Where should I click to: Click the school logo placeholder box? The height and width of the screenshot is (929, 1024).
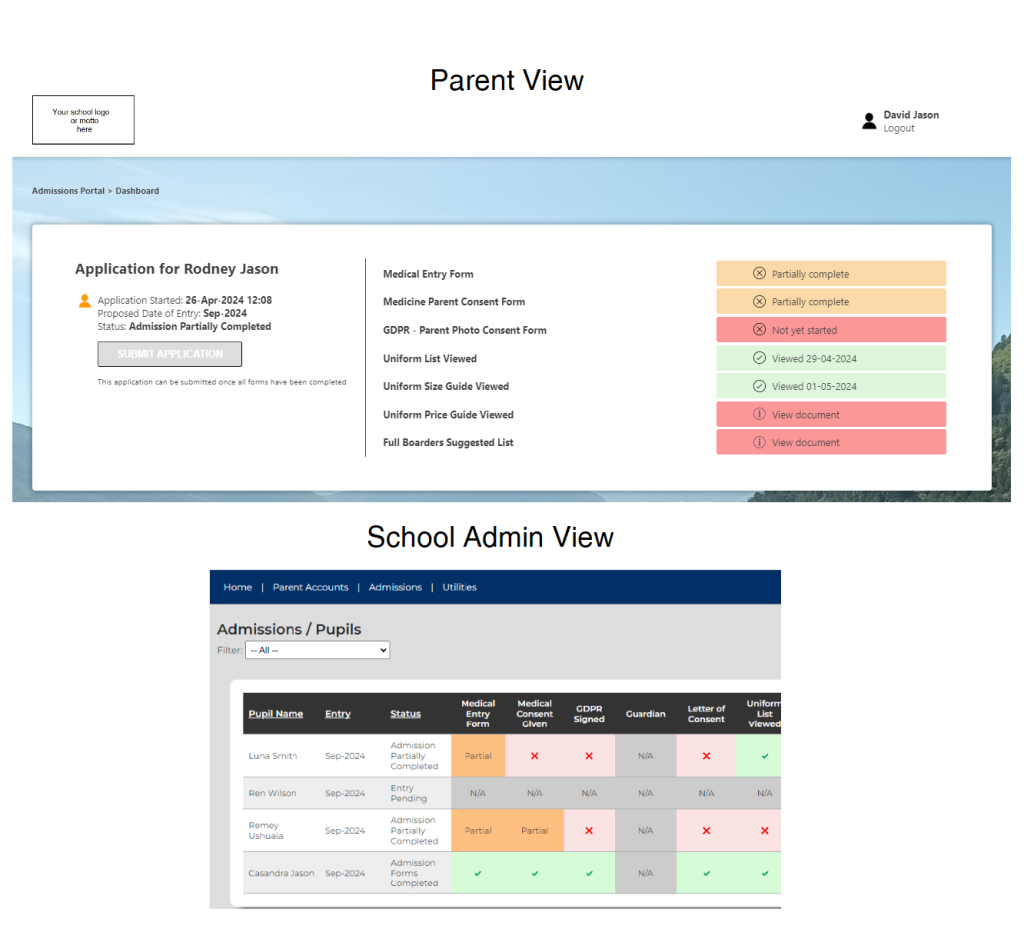click(83, 119)
